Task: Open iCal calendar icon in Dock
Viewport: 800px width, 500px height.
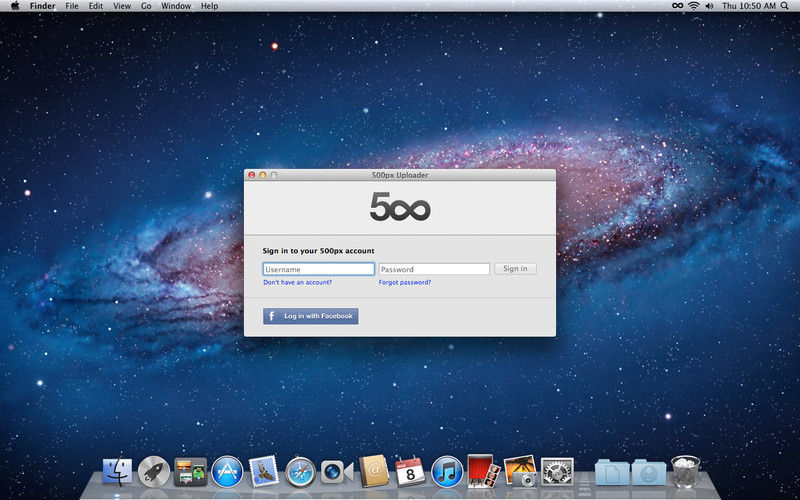Action: click(x=410, y=470)
